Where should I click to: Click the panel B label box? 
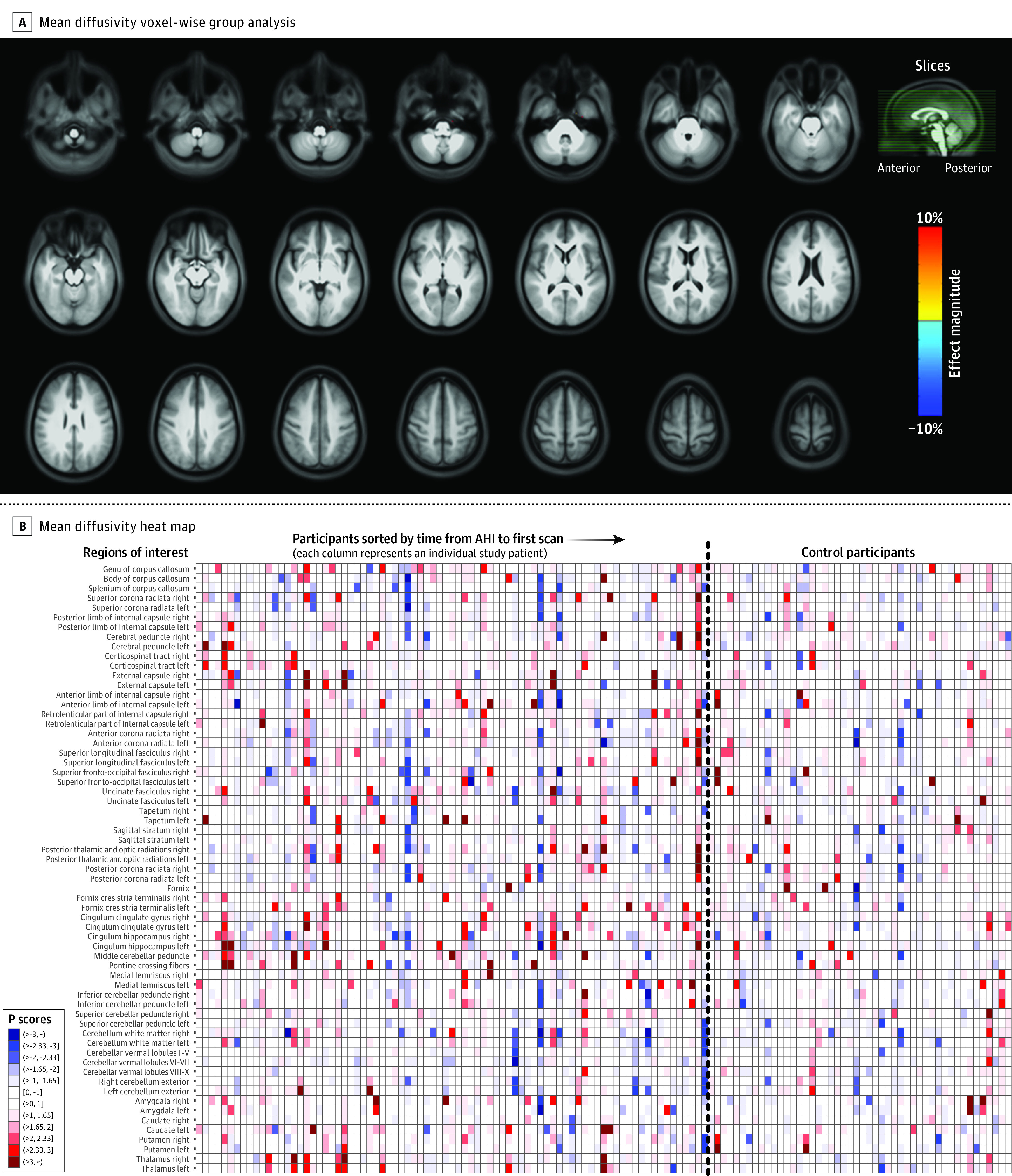pyautogui.click(x=23, y=526)
